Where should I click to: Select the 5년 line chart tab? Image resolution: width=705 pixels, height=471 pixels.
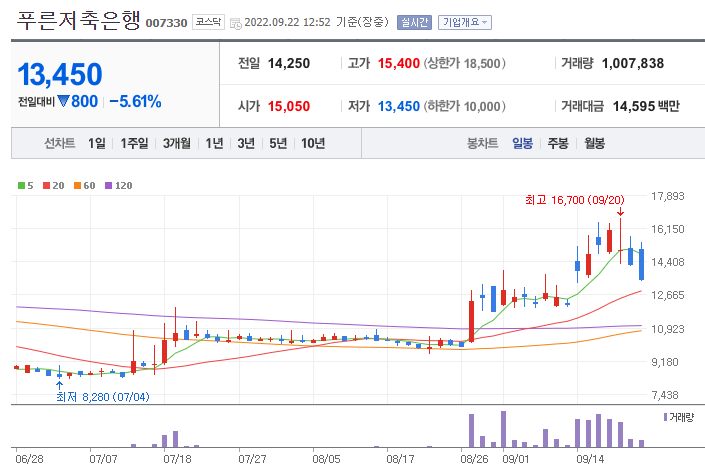point(278,143)
